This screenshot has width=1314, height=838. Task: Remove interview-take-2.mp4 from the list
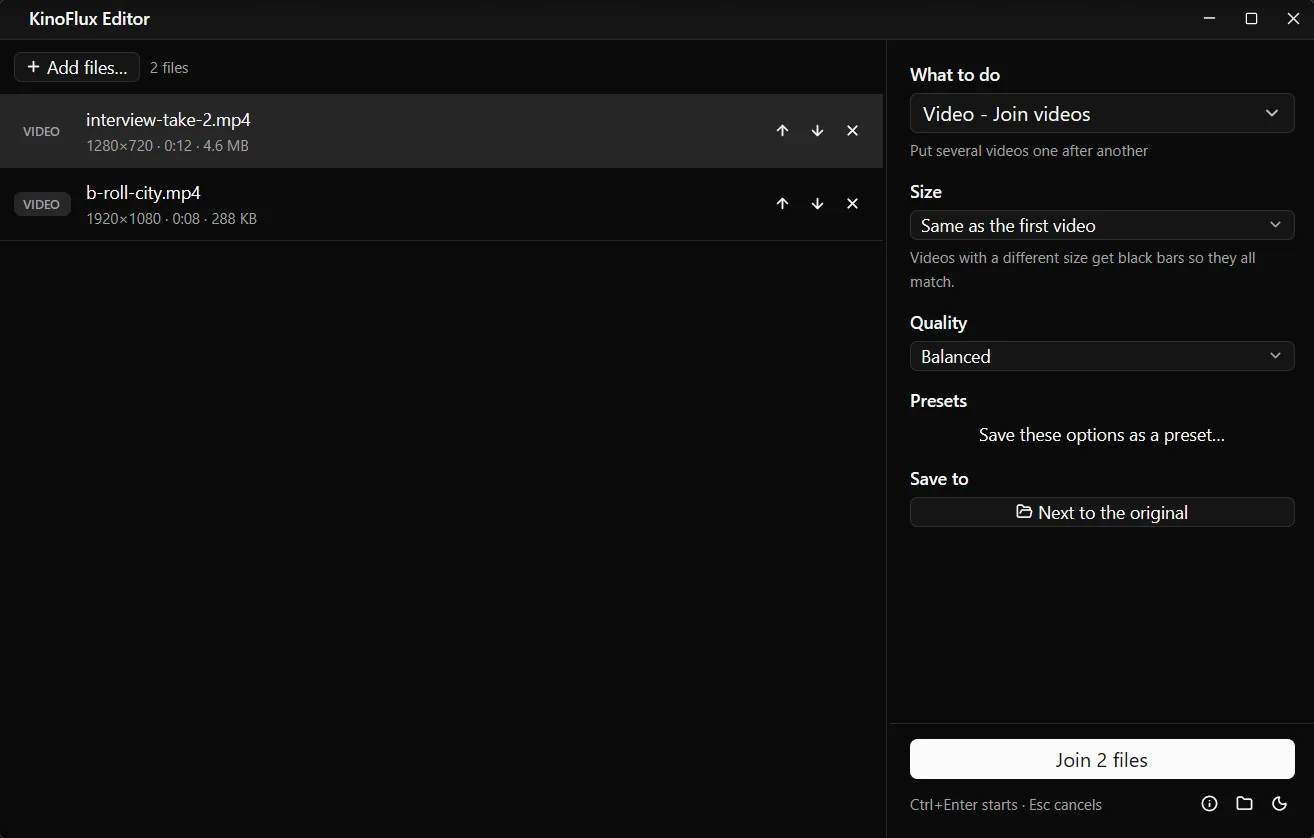click(852, 131)
